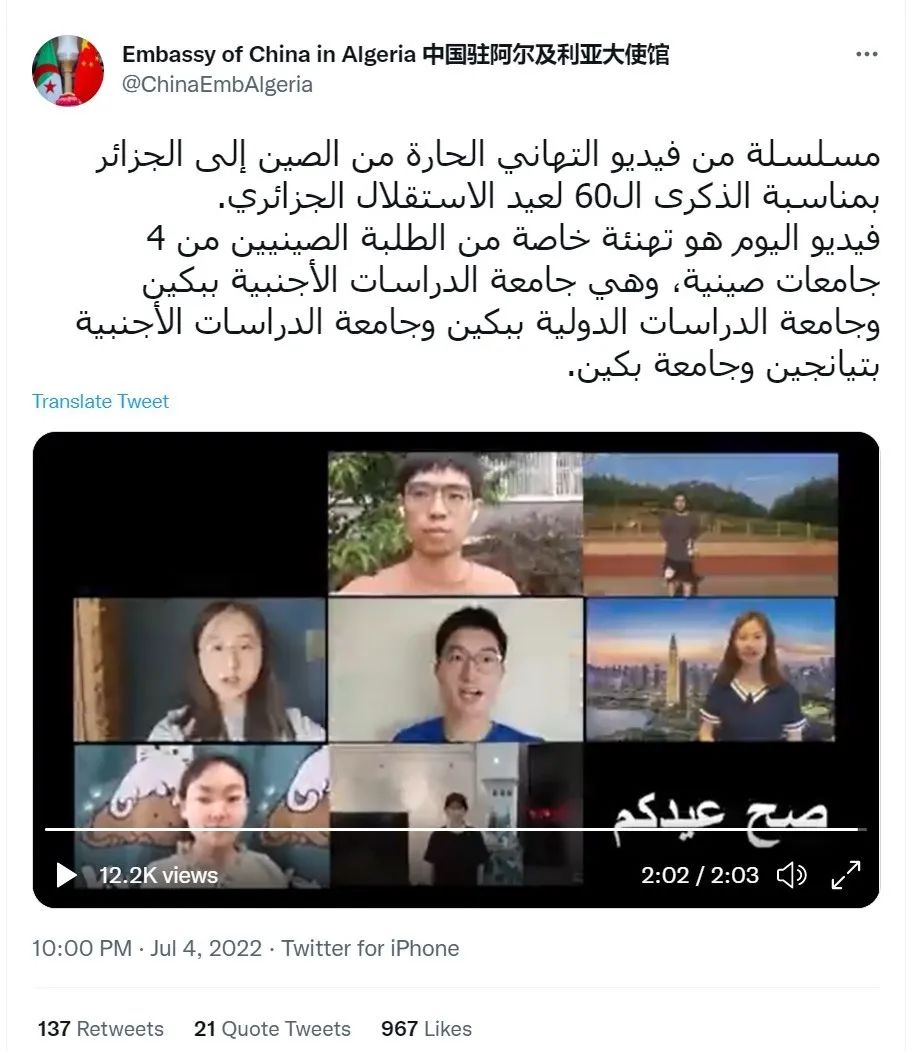Open the tweet timestamp Jul 4, 2022
The width and height of the screenshot is (919, 1052).
click(206, 948)
